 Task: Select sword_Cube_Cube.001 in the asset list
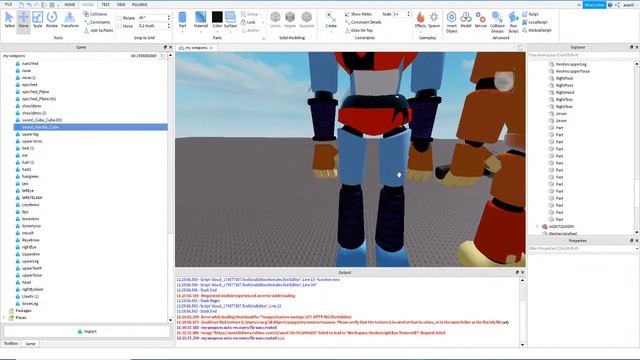(42, 120)
